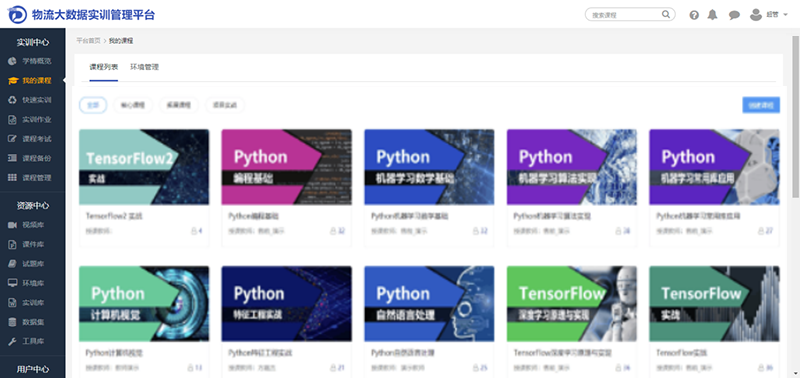This screenshot has height=378, width=800.
Task: Open 数据集 database icon
Action: [13, 322]
